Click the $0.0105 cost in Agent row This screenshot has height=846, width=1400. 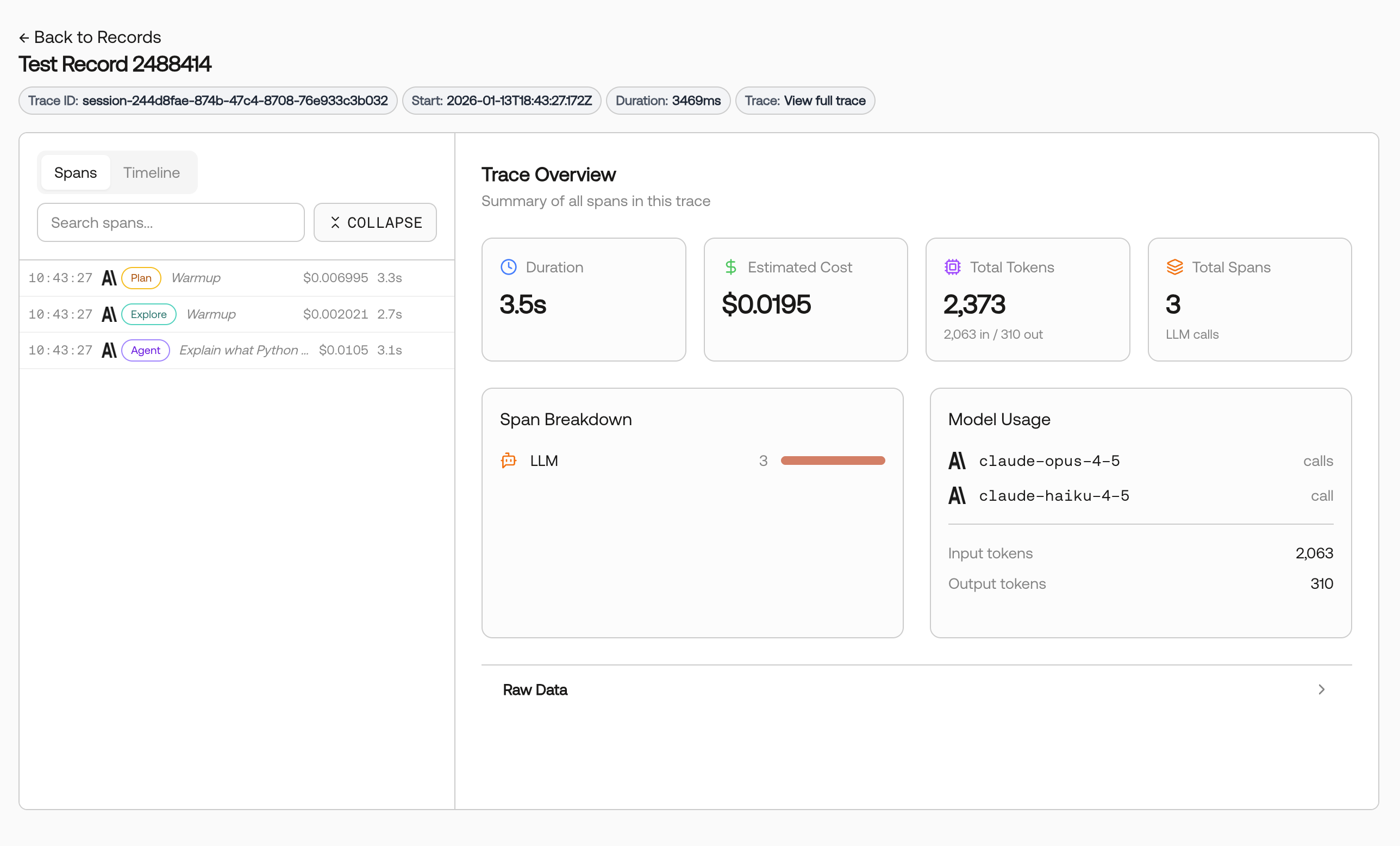tap(343, 350)
